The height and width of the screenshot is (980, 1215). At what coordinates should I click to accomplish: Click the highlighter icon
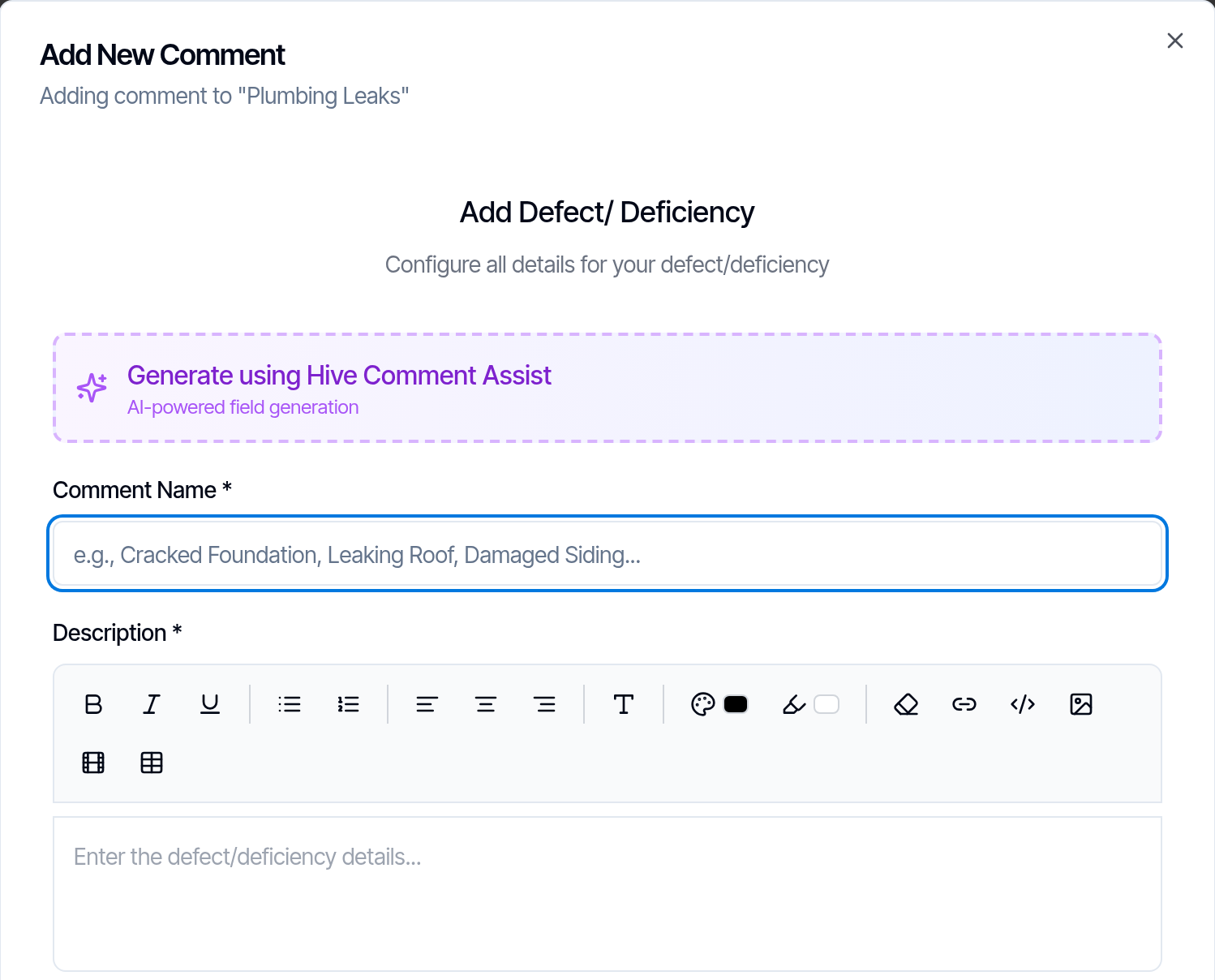point(794,704)
